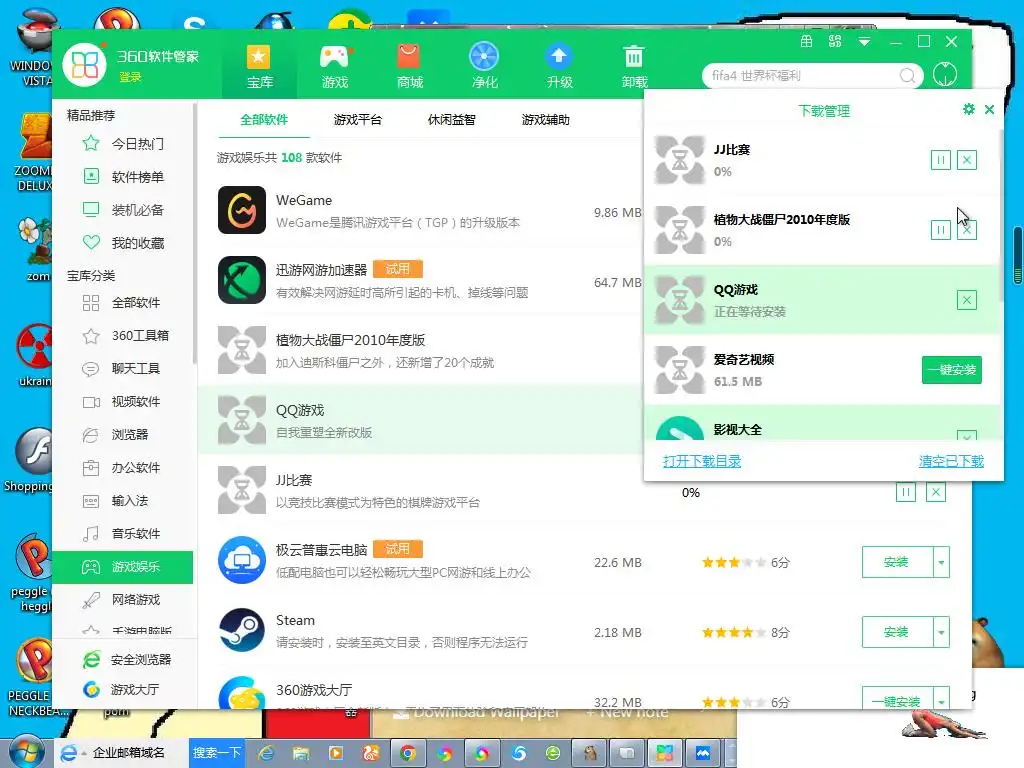Image resolution: width=1024 pixels, height=768 pixels.
Task: Select 音乐软件 category
Action: [123, 534]
